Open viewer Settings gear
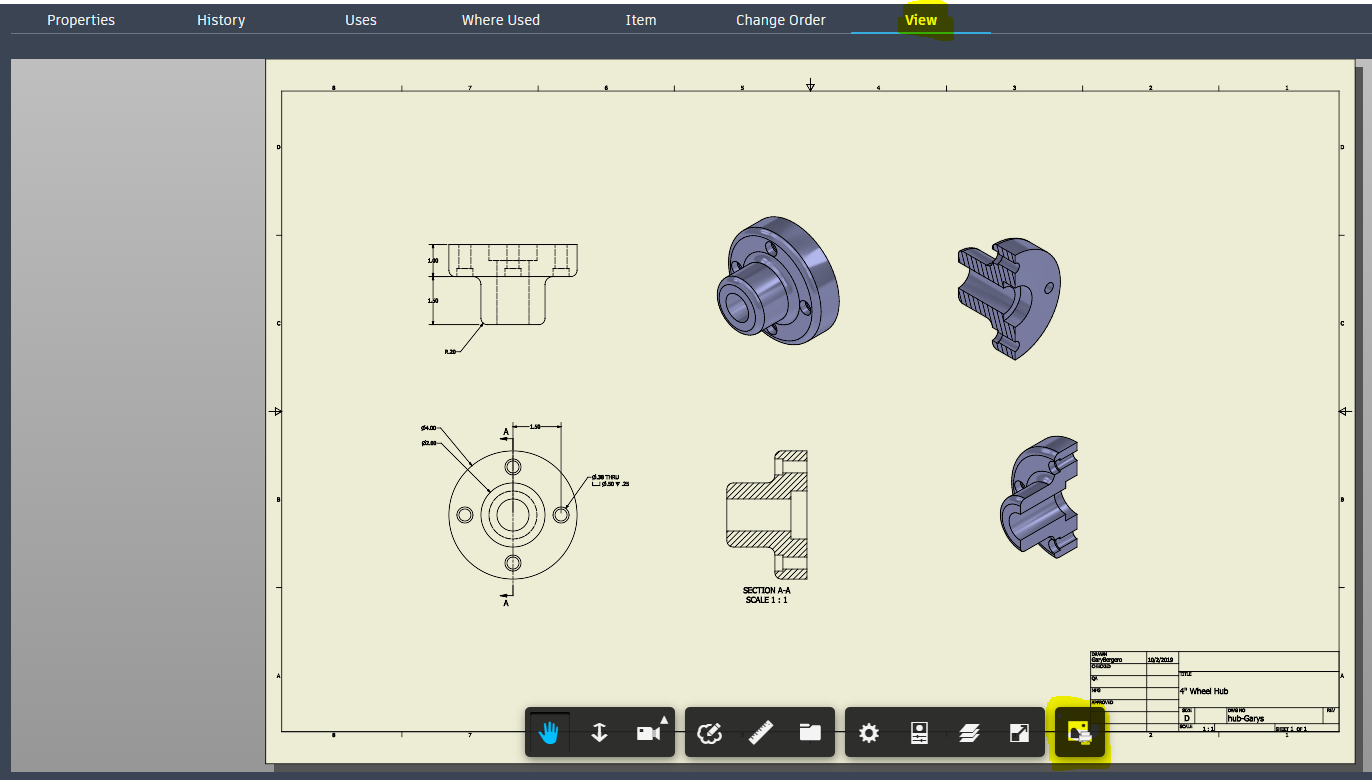The width and height of the screenshot is (1372, 780). click(x=869, y=733)
